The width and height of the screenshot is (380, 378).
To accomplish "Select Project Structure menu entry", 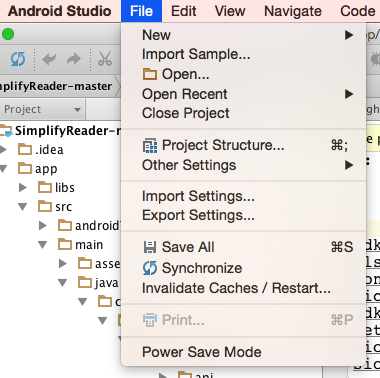I will point(244,145).
